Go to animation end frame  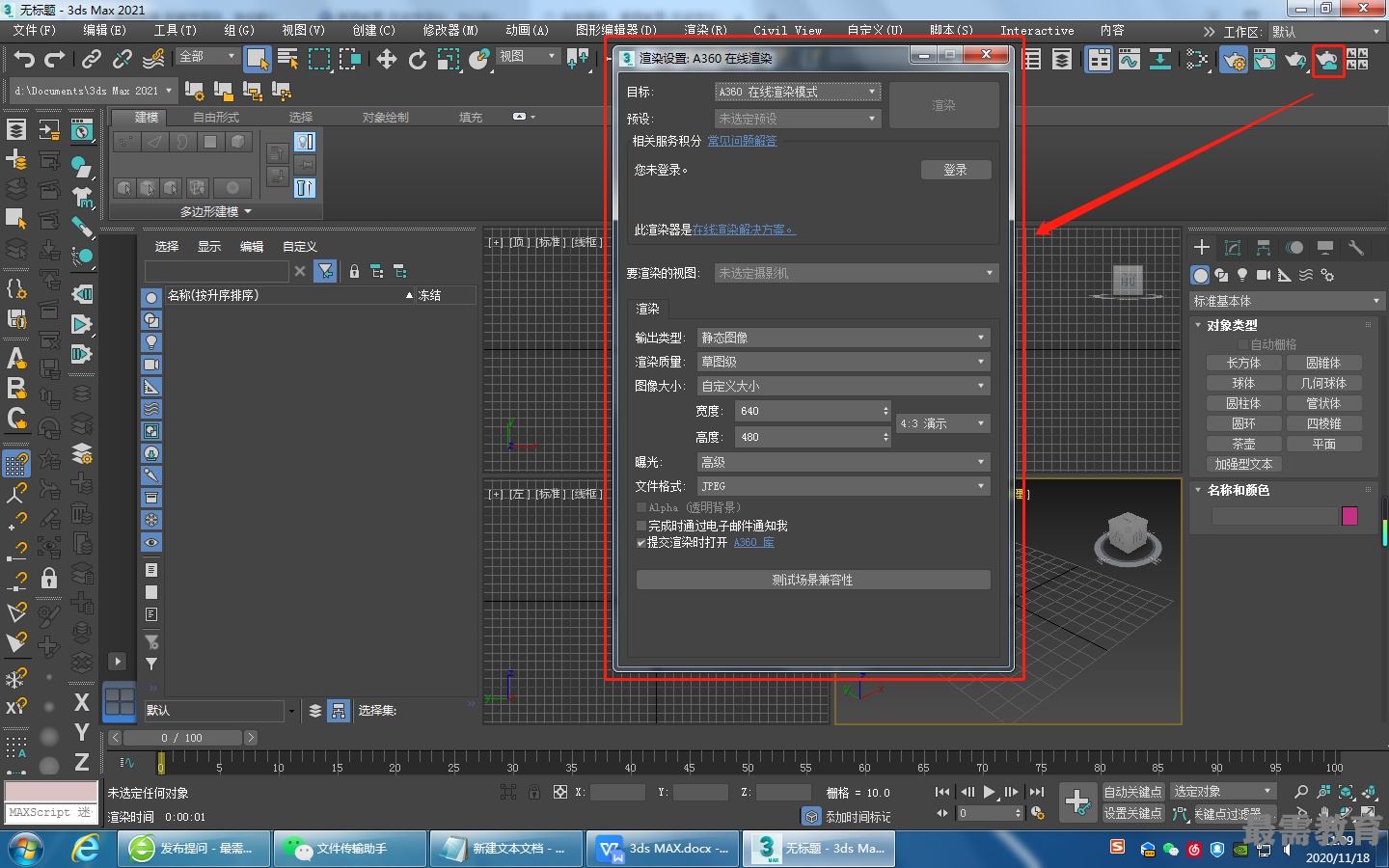point(1037,792)
